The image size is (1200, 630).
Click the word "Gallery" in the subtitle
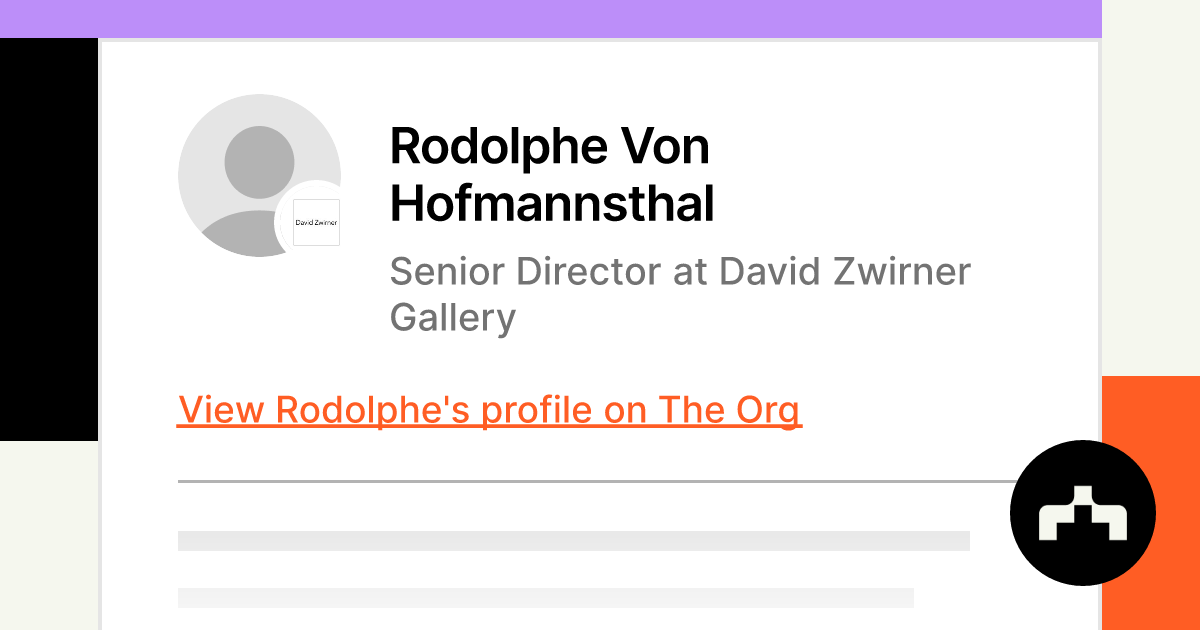[x=452, y=318]
